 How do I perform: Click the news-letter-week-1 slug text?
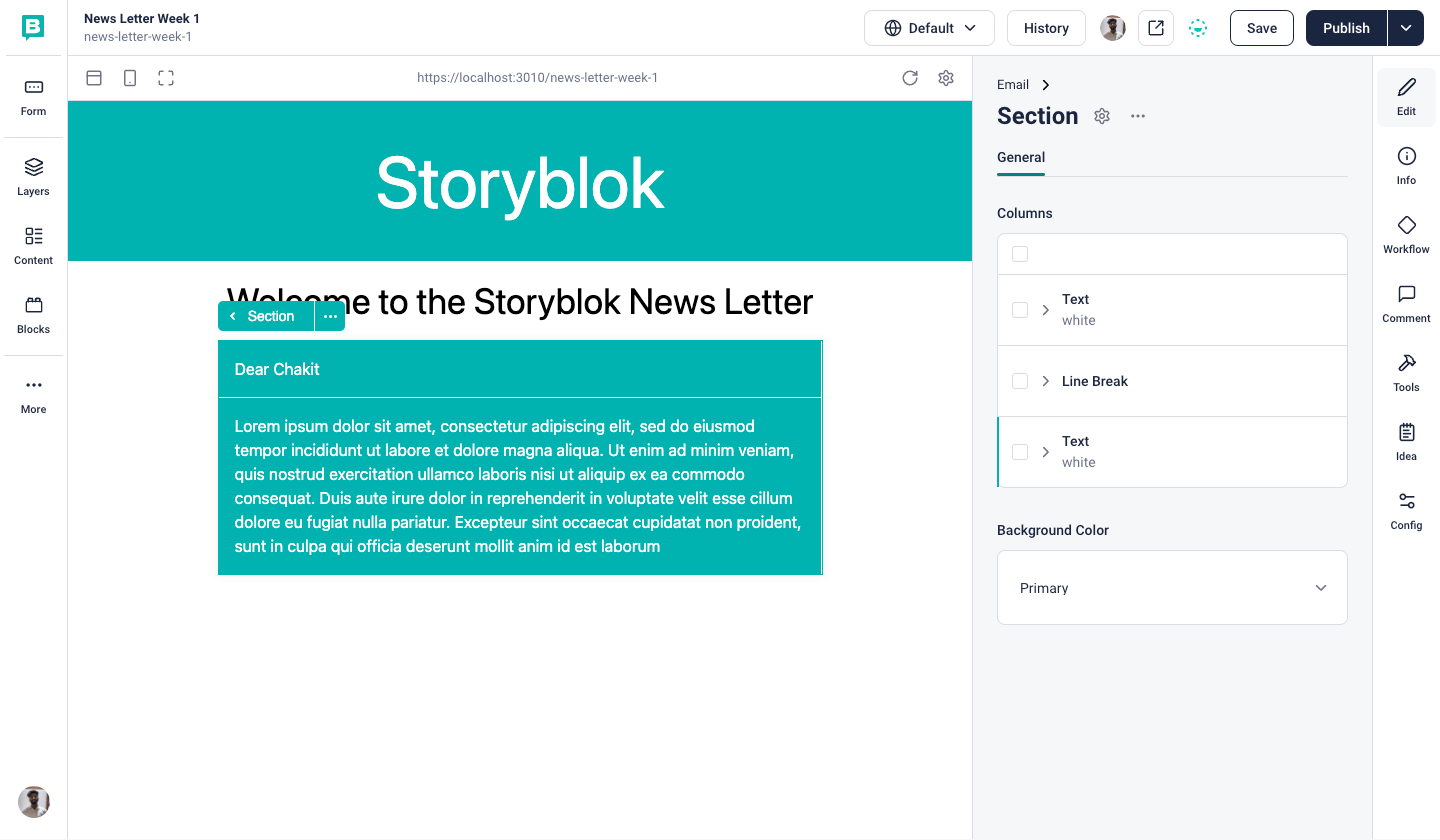click(x=138, y=37)
